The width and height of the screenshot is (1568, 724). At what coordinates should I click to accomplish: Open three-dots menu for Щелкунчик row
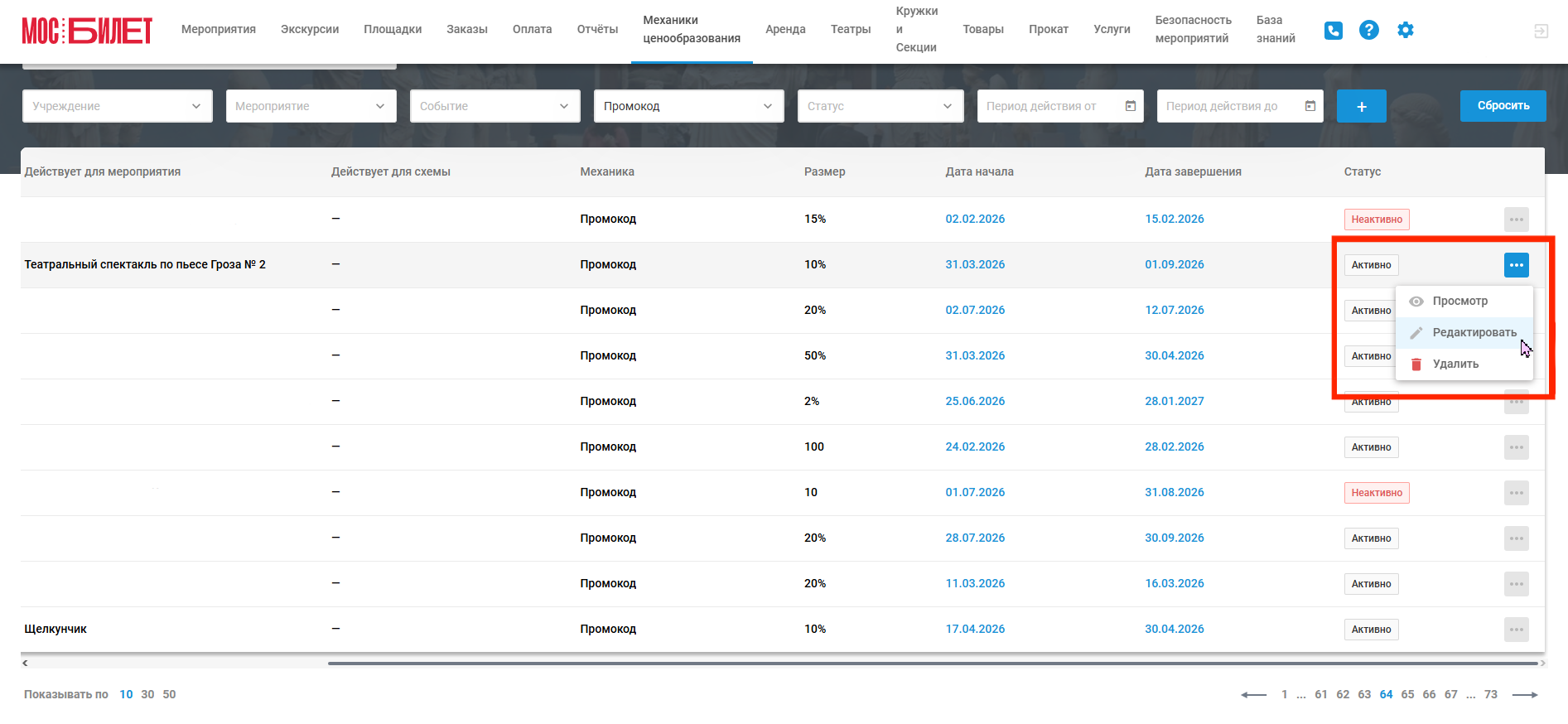[x=1516, y=630]
